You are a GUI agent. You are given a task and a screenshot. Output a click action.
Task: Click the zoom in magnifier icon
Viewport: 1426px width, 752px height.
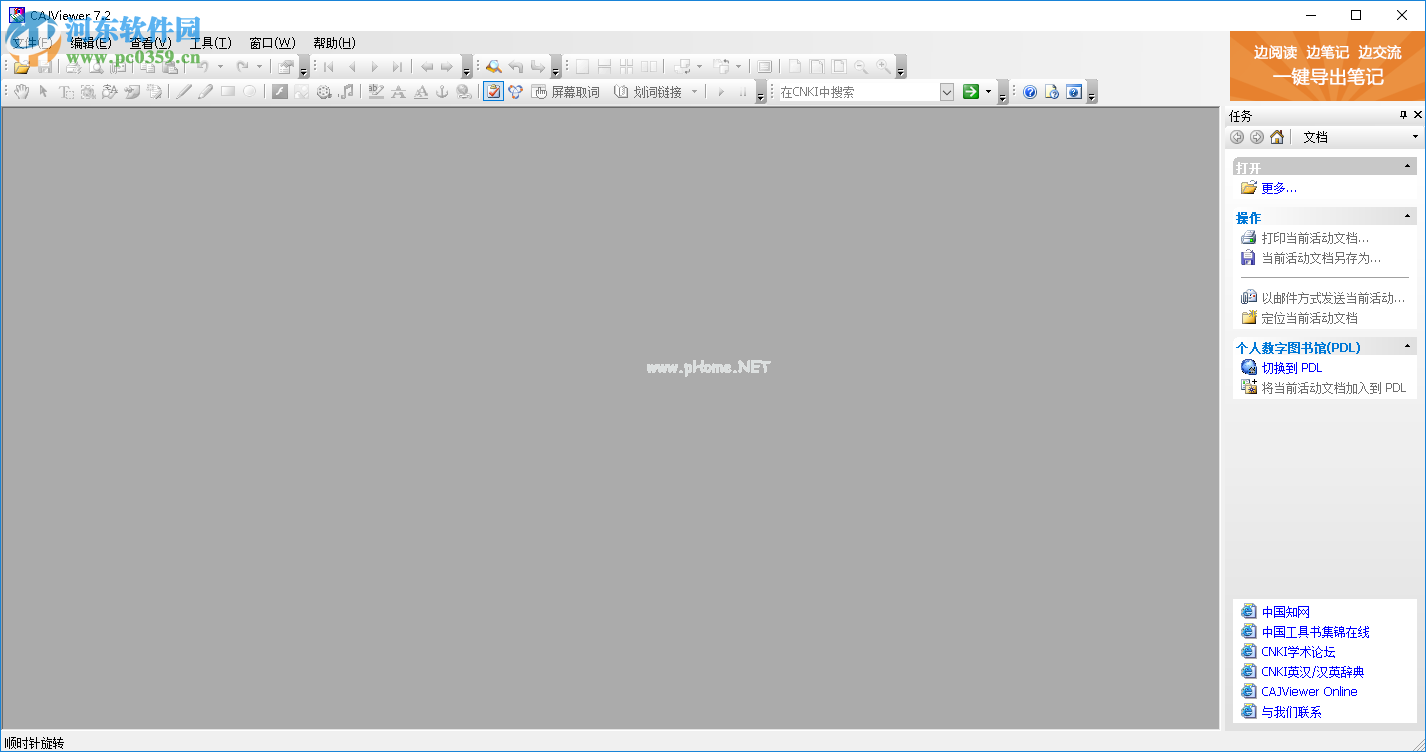(884, 67)
